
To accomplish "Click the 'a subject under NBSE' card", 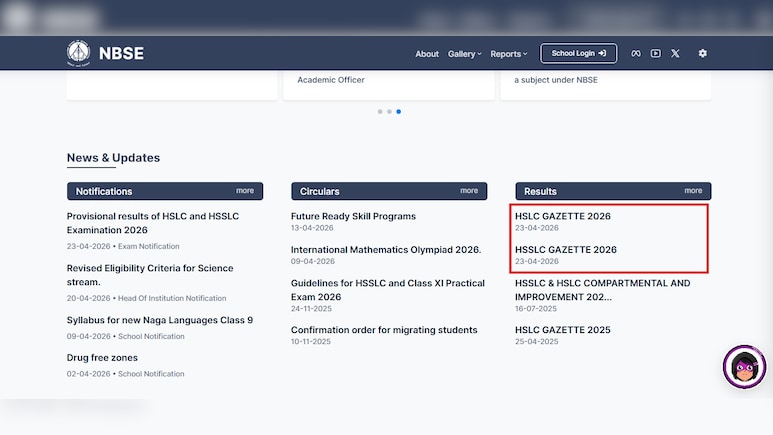I will click(x=606, y=85).
